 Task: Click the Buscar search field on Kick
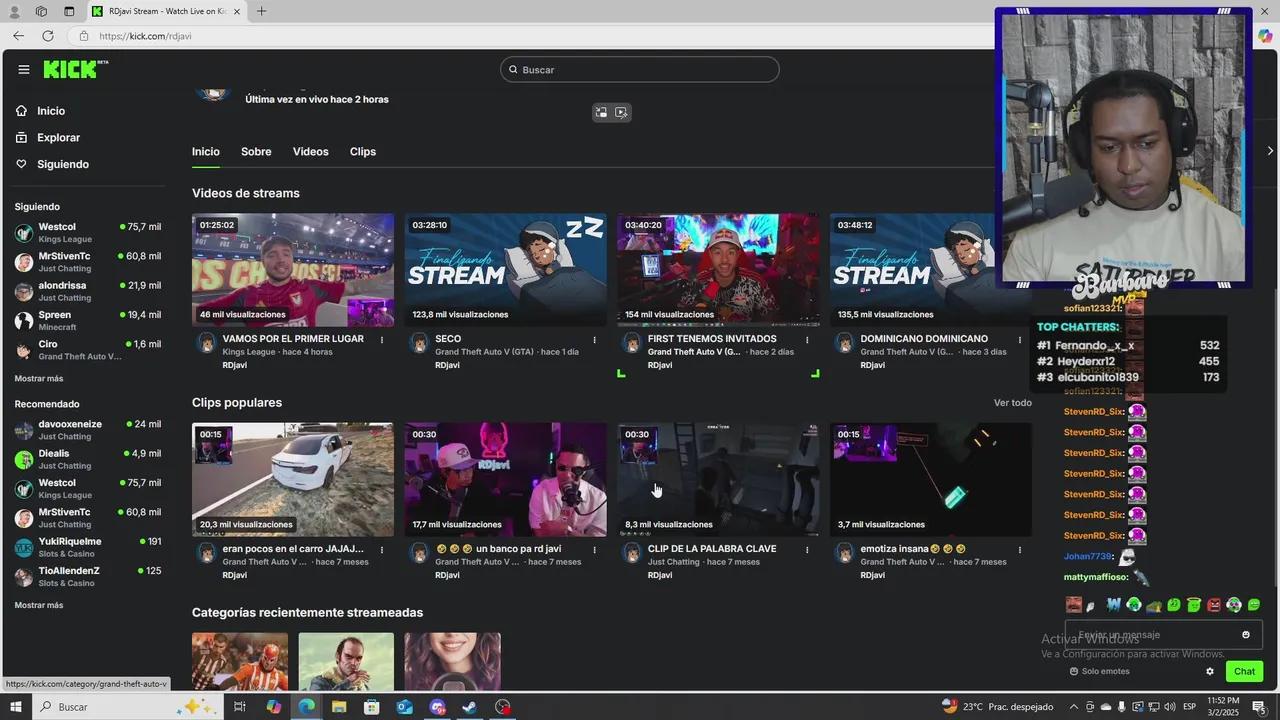point(640,69)
